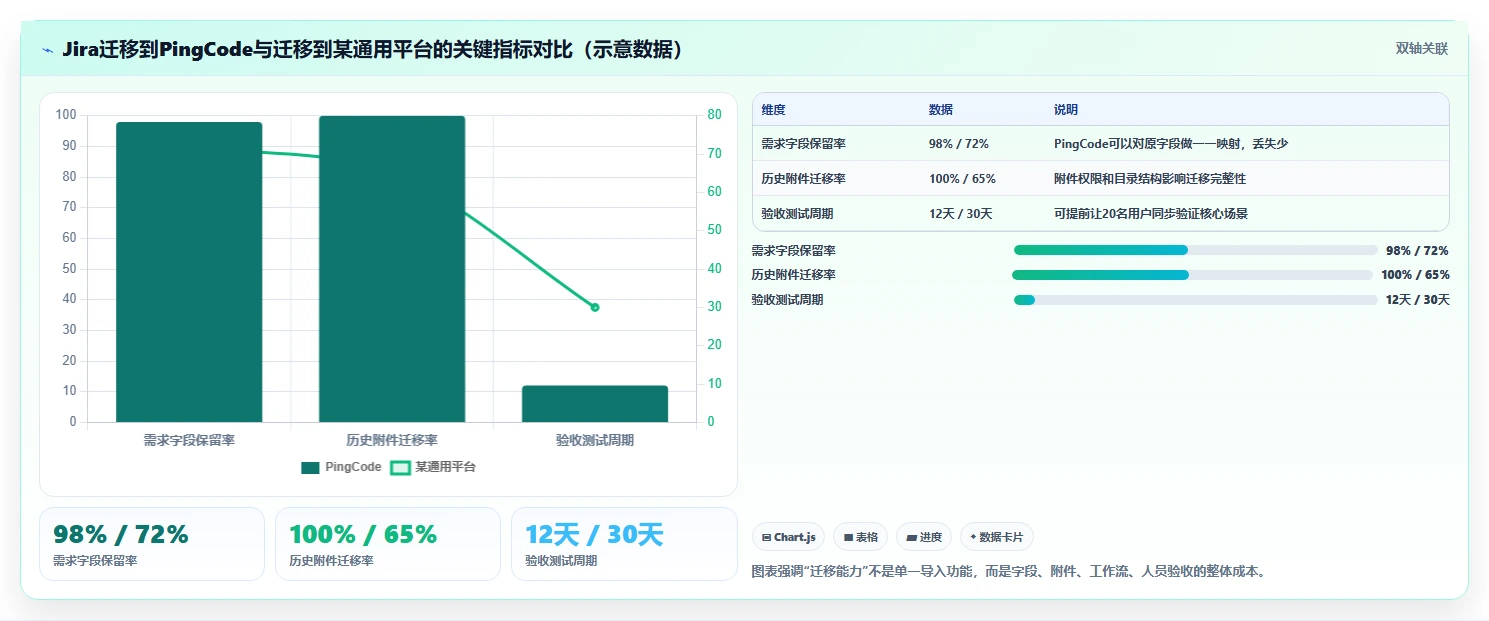Click the 历史附件迁移率 progress bar
The image size is (1489, 621).
[1192, 275]
